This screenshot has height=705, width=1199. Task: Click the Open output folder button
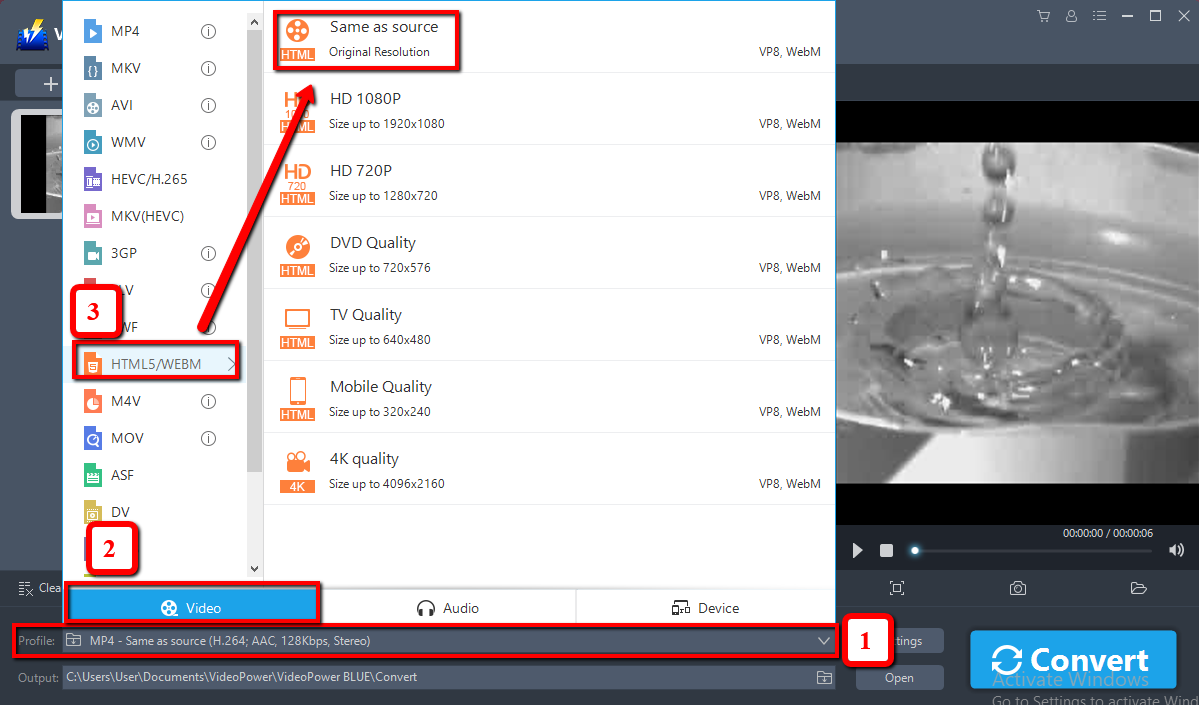(899, 678)
